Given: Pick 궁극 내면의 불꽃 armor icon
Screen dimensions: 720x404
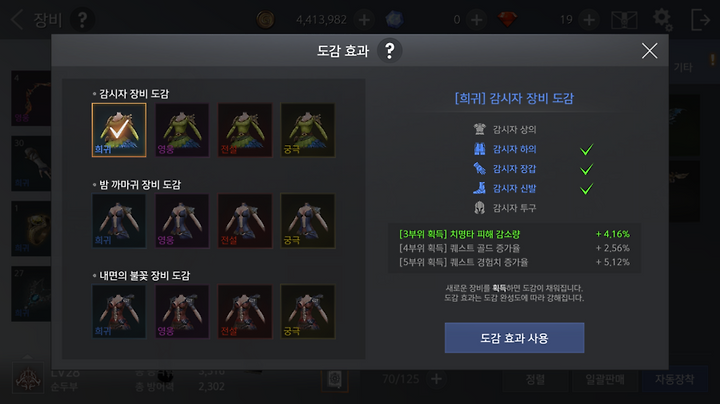Looking at the screenshot, I should pyautogui.click(x=308, y=312).
